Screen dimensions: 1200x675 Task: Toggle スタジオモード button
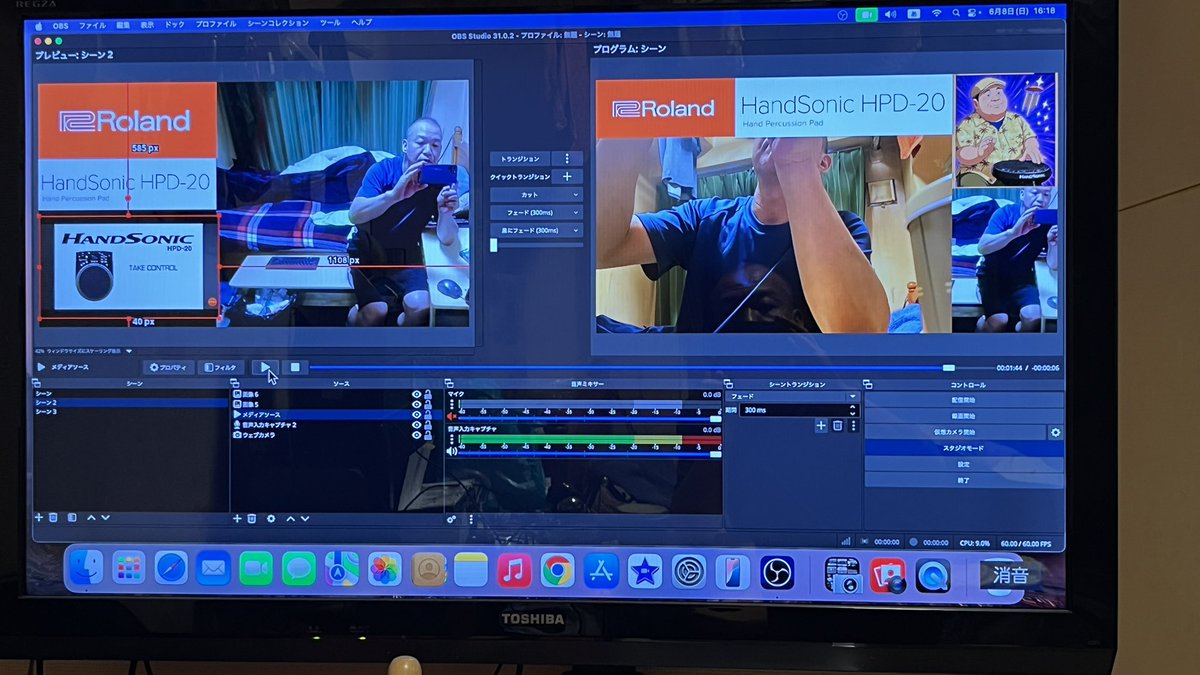click(x=964, y=448)
